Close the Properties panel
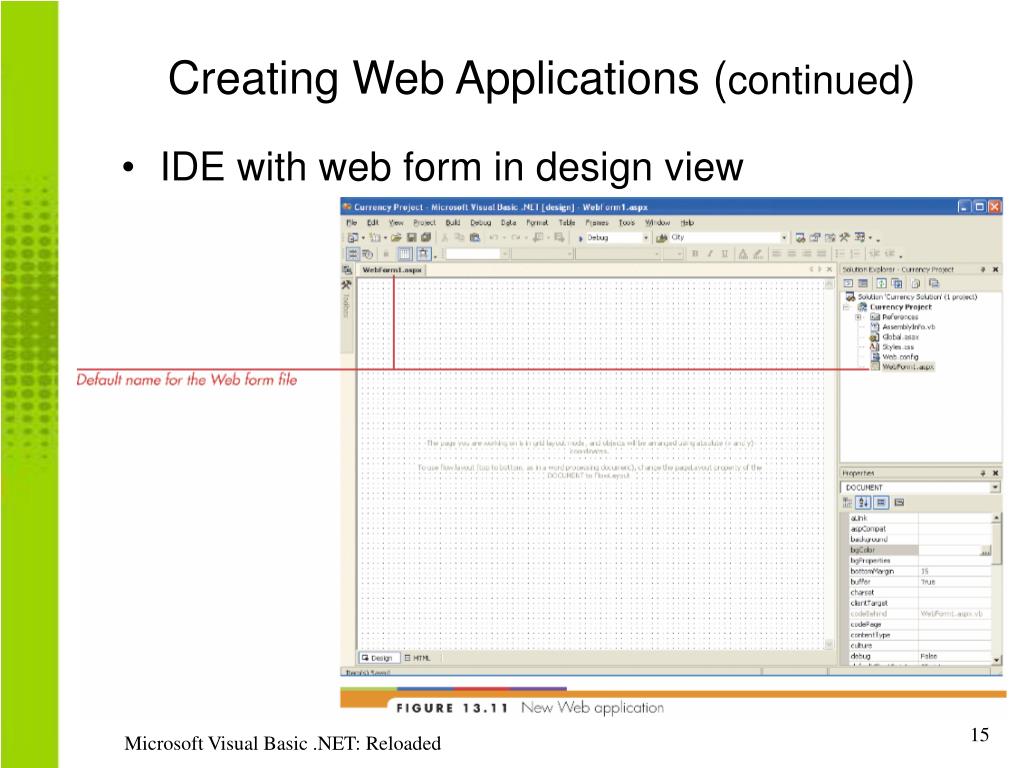Image resolution: width=1024 pixels, height=768 pixels. [x=995, y=473]
